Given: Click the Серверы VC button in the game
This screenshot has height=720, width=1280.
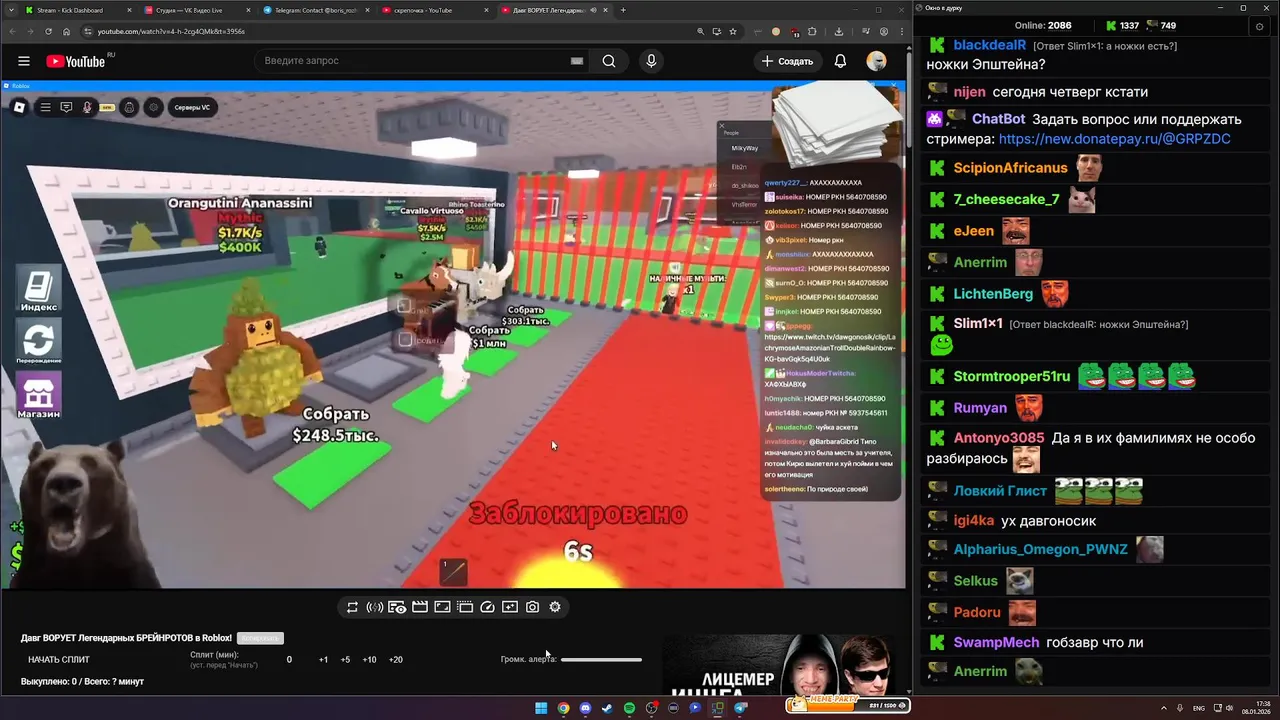Looking at the screenshot, I should point(192,107).
